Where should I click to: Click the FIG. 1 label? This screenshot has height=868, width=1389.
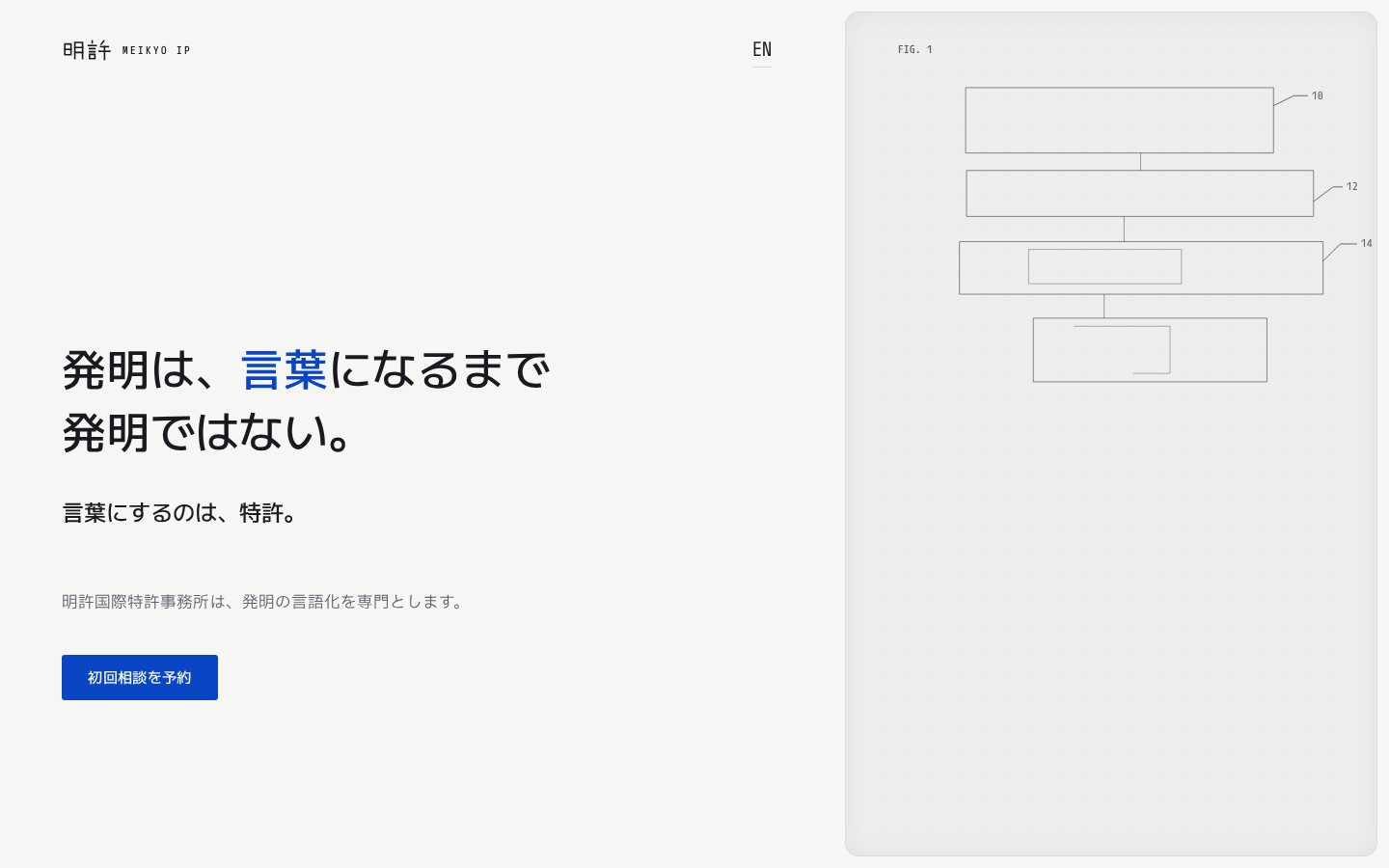(x=915, y=49)
